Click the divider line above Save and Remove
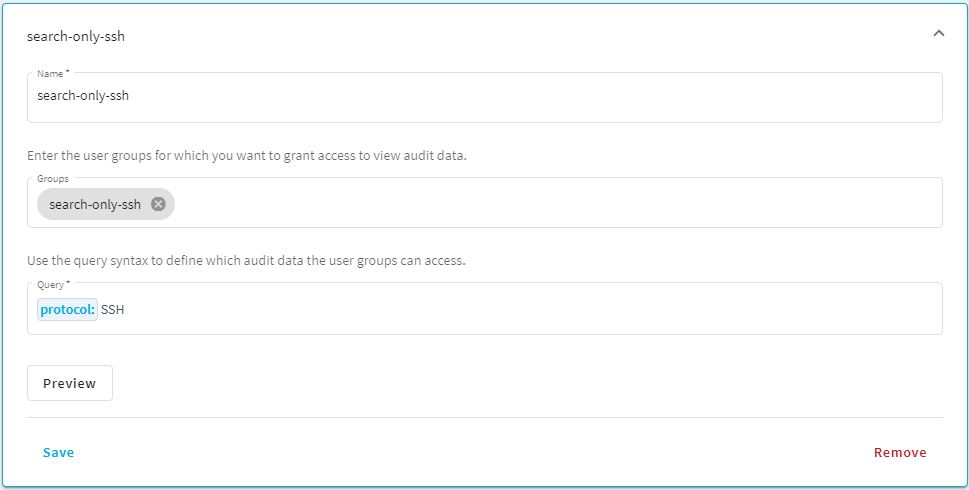 pyautogui.click(x=484, y=417)
